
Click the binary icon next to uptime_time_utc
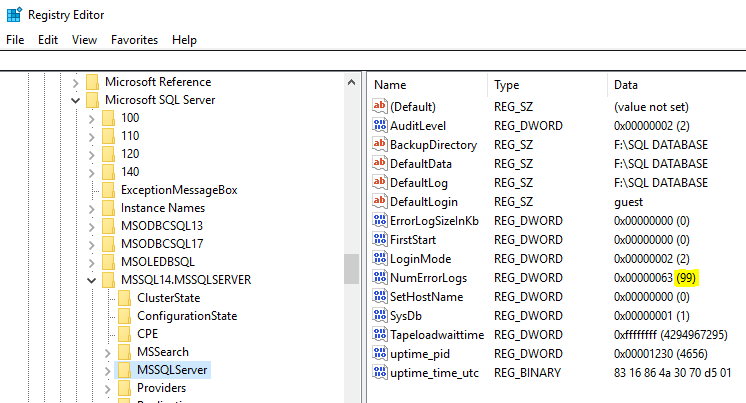[380, 373]
